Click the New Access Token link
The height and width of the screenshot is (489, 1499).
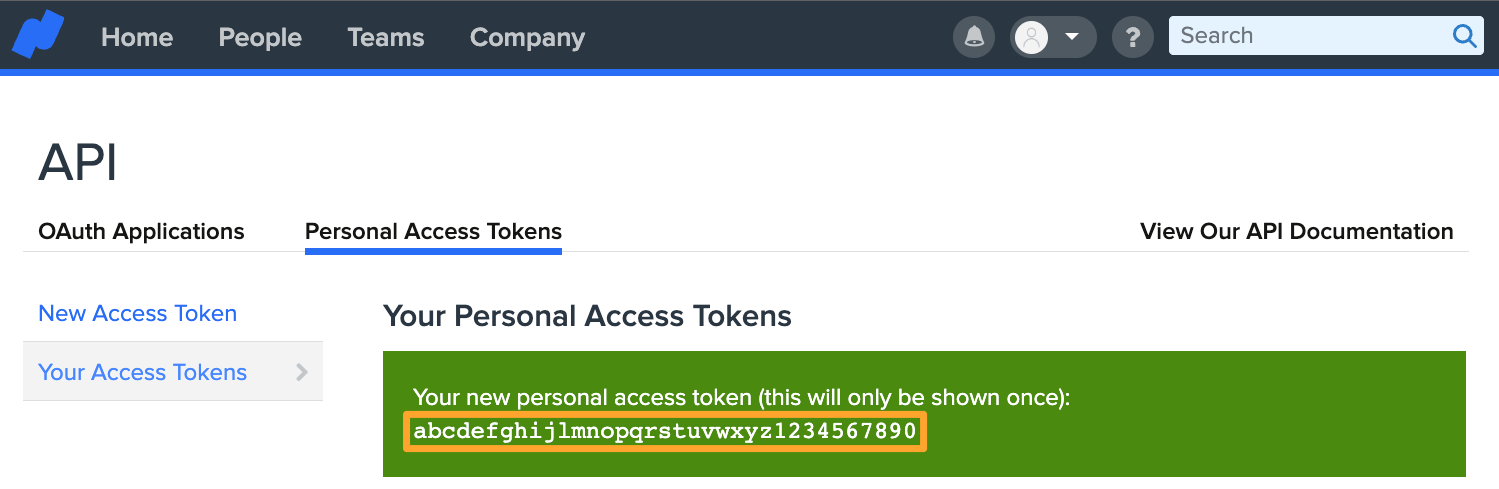coord(138,313)
